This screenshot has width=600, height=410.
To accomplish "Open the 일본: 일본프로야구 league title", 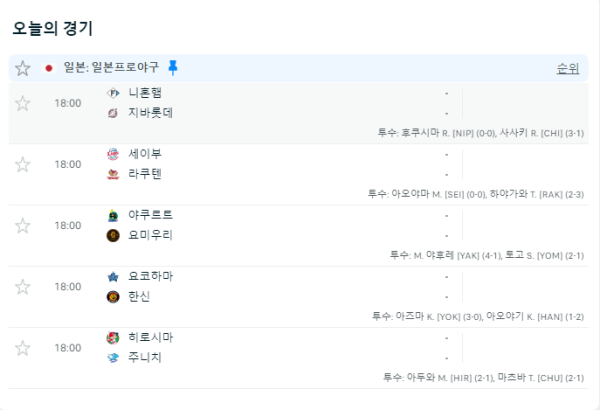I will pyautogui.click(x=111, y=67).
